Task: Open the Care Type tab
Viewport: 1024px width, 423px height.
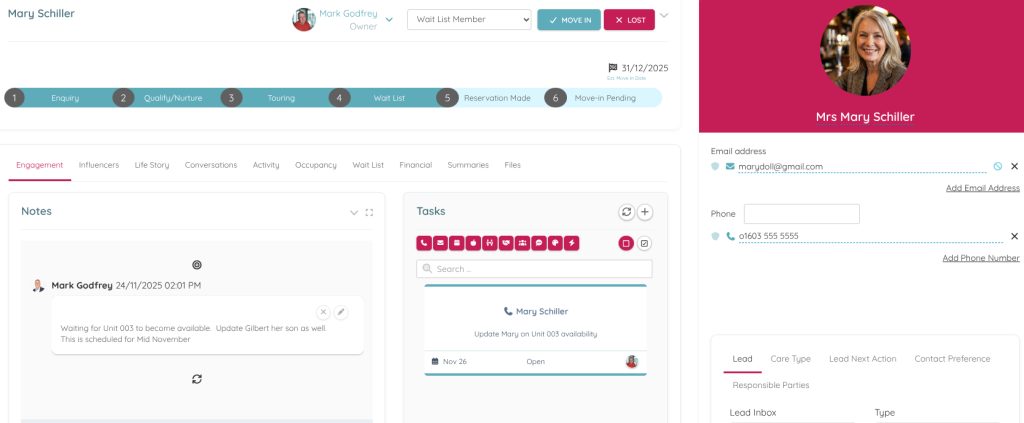Action: coord(790,358)
